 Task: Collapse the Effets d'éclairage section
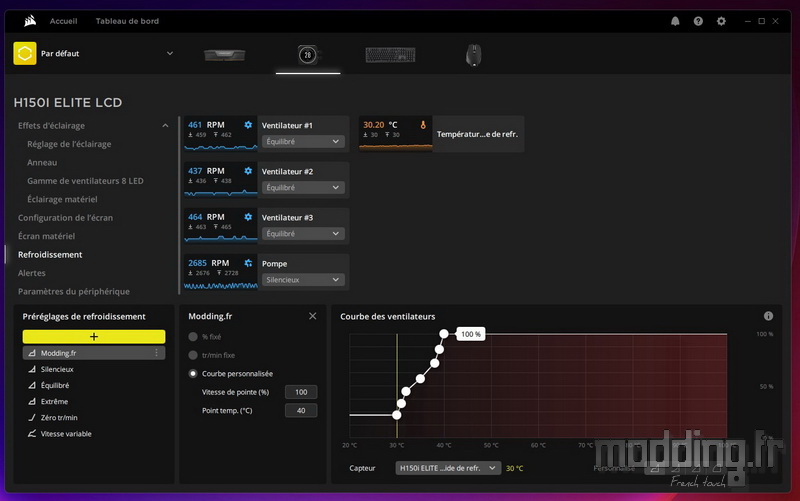(x=165, y=126)
